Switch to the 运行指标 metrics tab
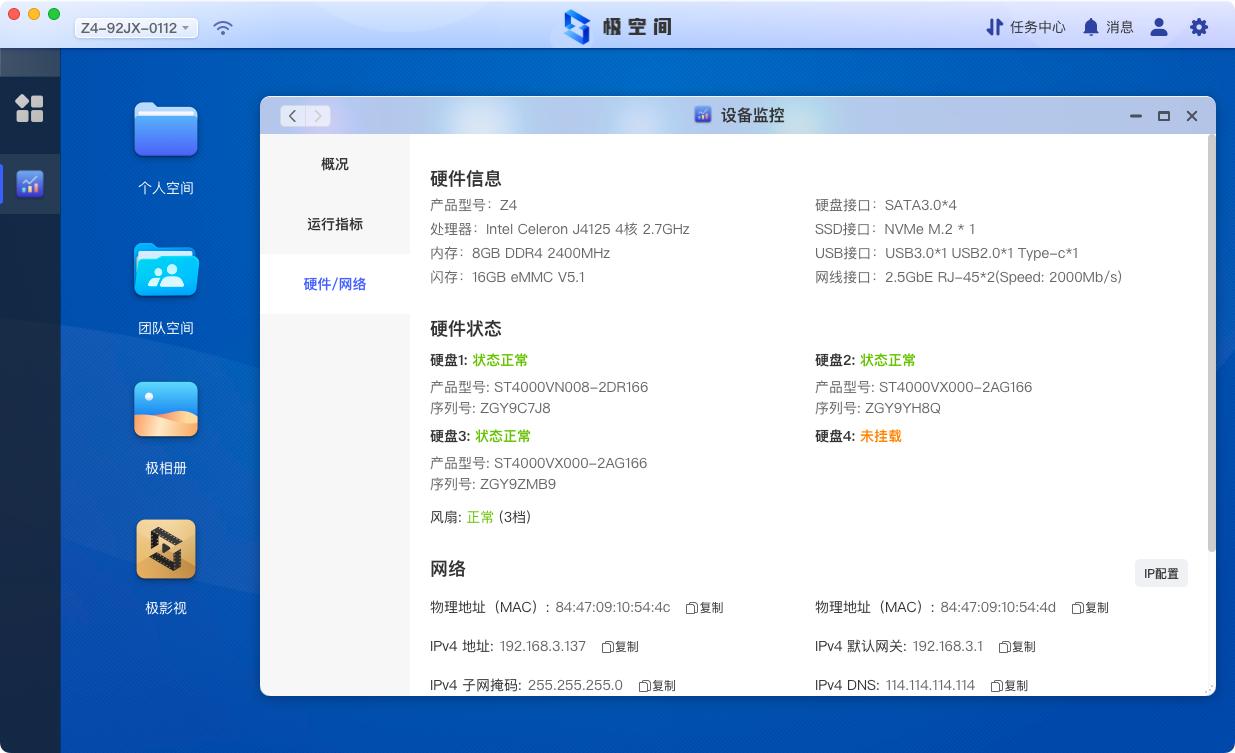Viewport: 1235px width, 753px height. click(x=335, y=224)
